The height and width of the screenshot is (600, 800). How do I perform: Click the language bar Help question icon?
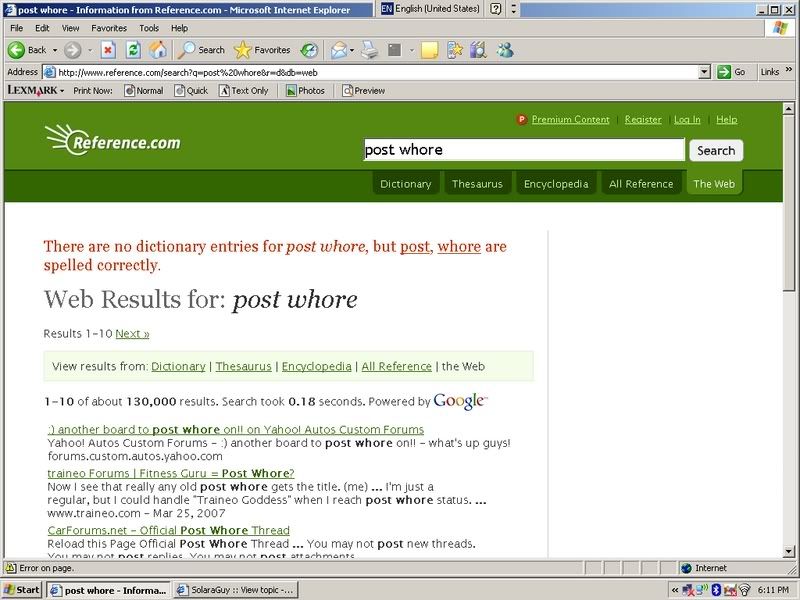coord(495,9)
